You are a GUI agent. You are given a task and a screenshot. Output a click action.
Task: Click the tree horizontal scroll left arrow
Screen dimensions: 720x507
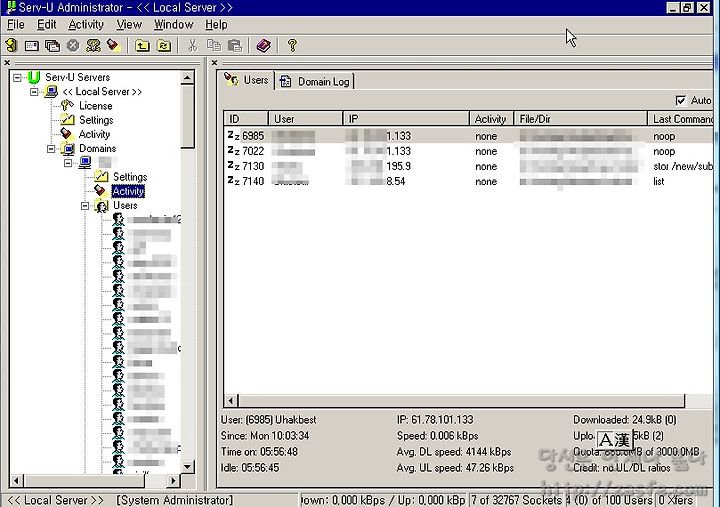point(16,481)
